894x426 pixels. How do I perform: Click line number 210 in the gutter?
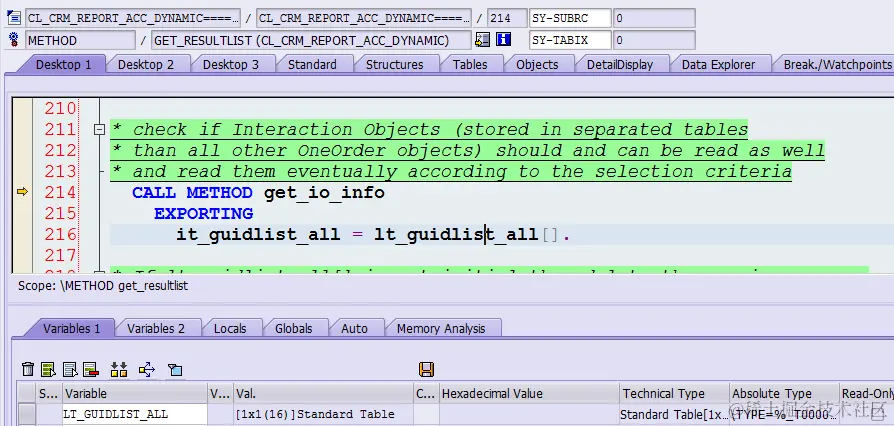tap(60, 108)
